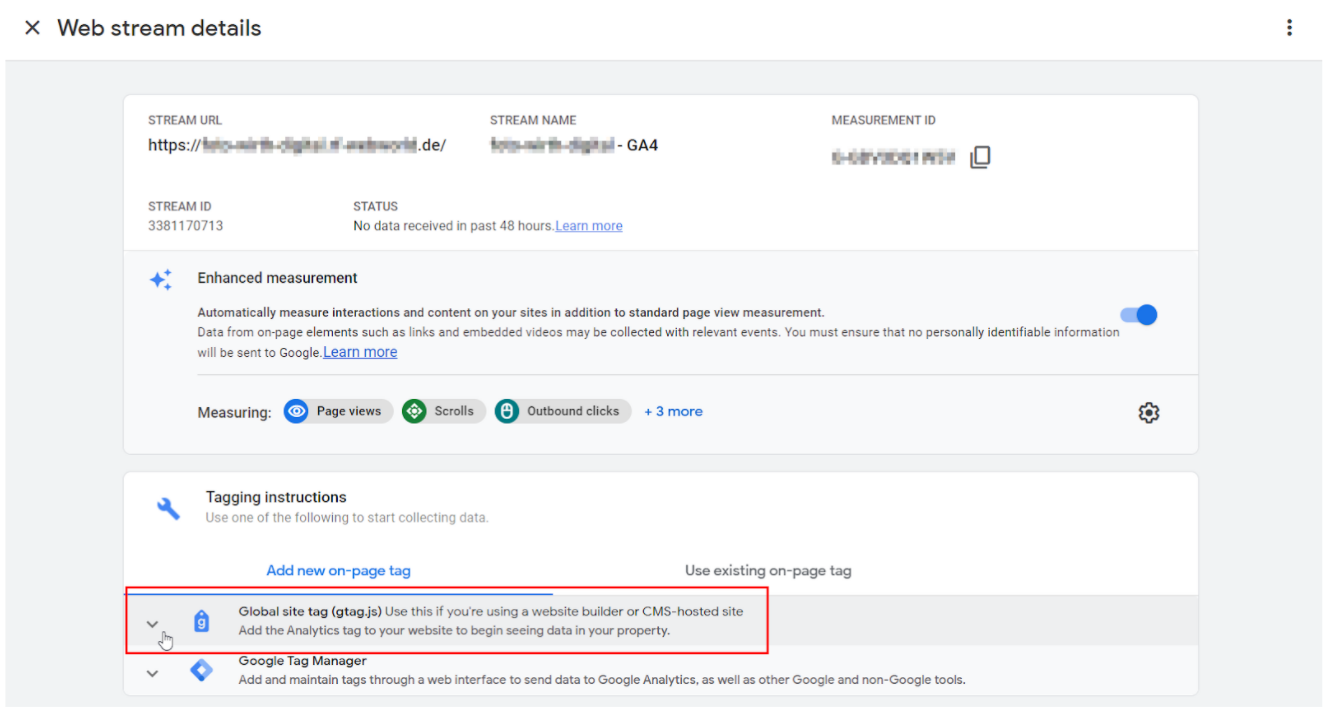Click the No data received status text

click(453, 226)
